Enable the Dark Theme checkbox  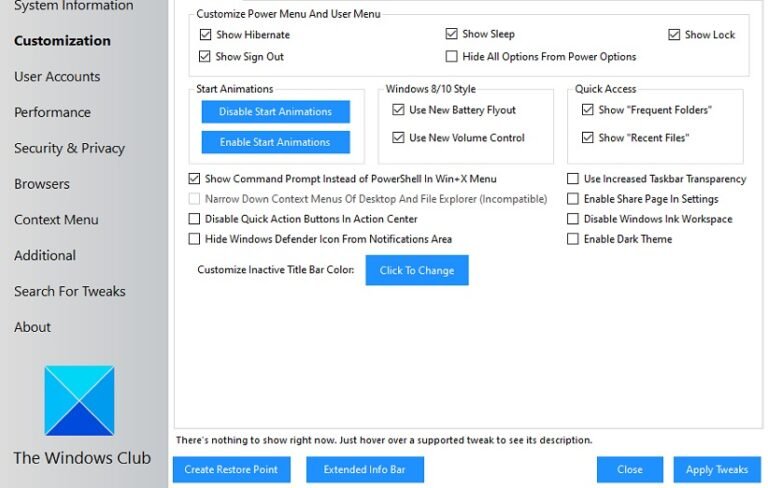coord(573,240)
